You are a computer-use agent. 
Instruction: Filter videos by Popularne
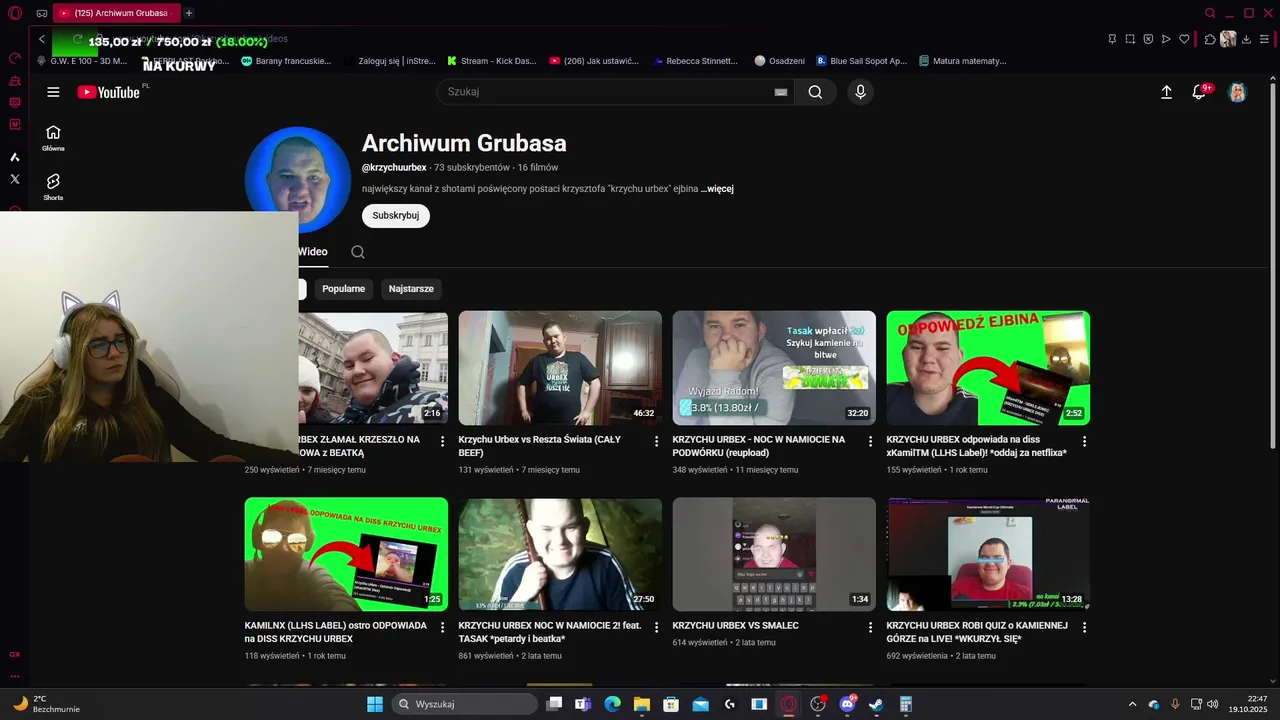(x=344, y=289)
